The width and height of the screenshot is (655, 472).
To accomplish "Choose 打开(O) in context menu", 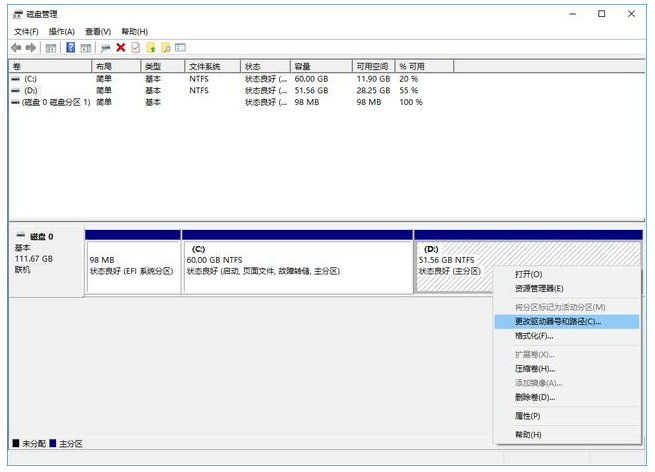I will [567, 274].
